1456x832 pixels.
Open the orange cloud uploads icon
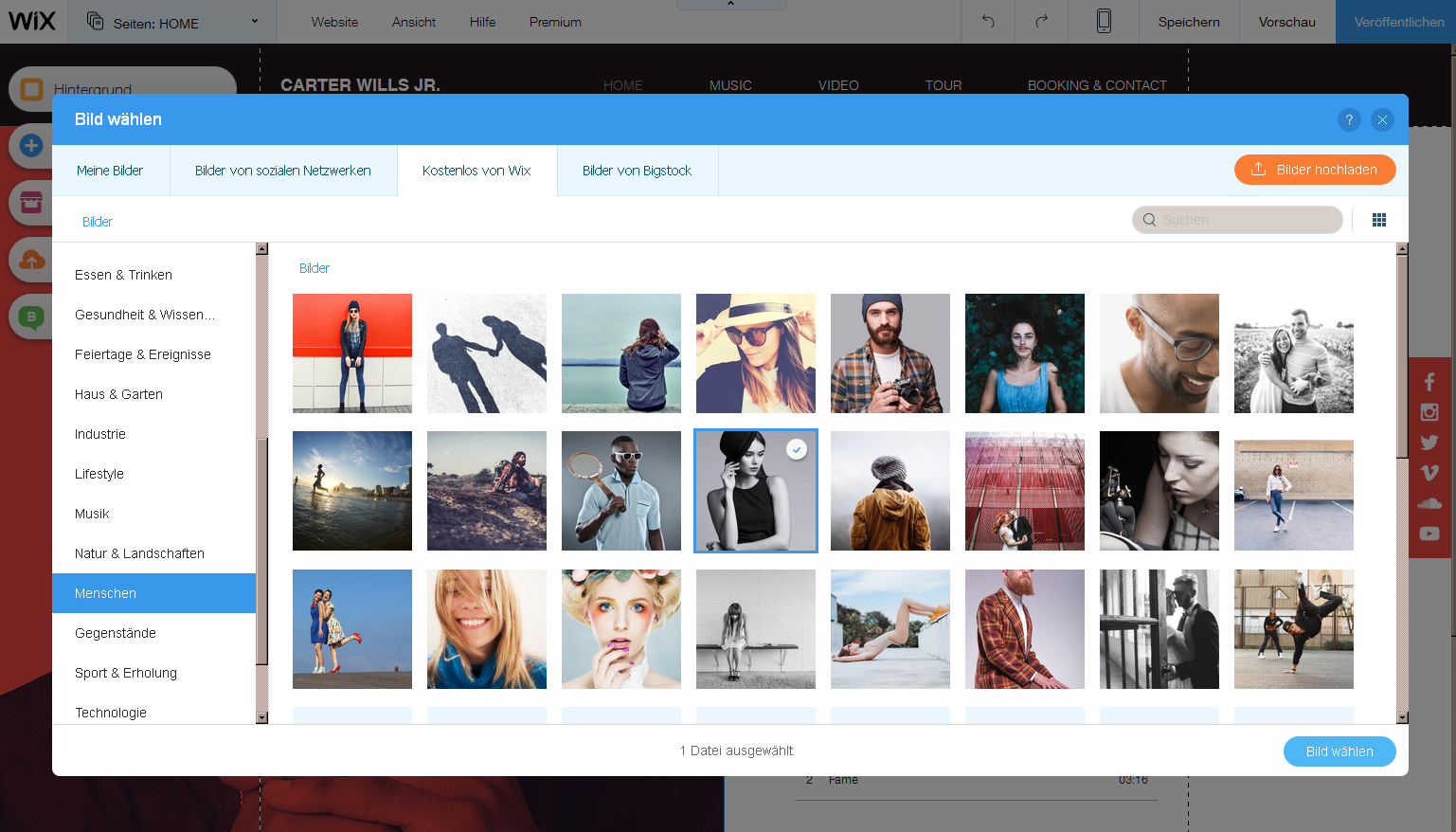31,260
